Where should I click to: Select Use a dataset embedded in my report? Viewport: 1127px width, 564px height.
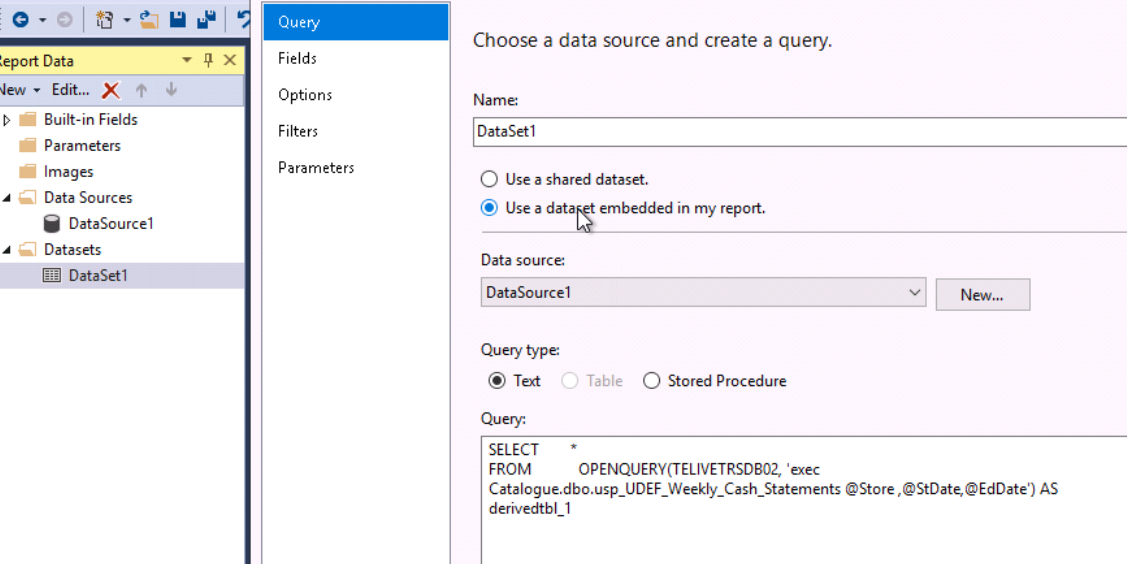click(489, 208)
